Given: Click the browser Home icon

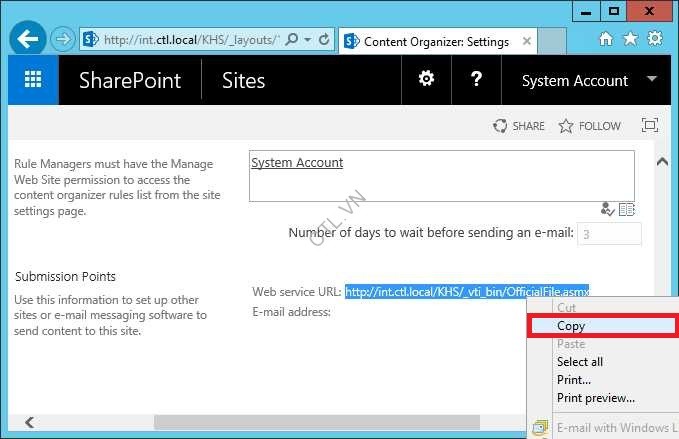Looking at the screenshot, I should pyautogui.click(x=606, y=39).
